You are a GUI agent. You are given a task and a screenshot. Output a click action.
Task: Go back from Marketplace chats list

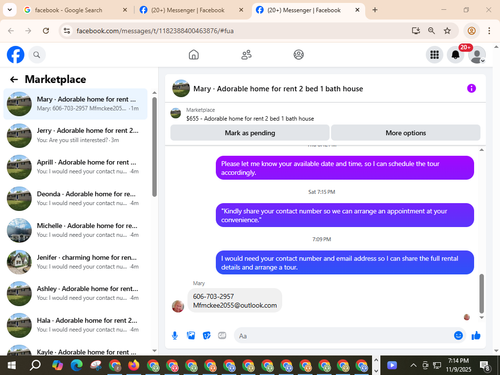14,79
